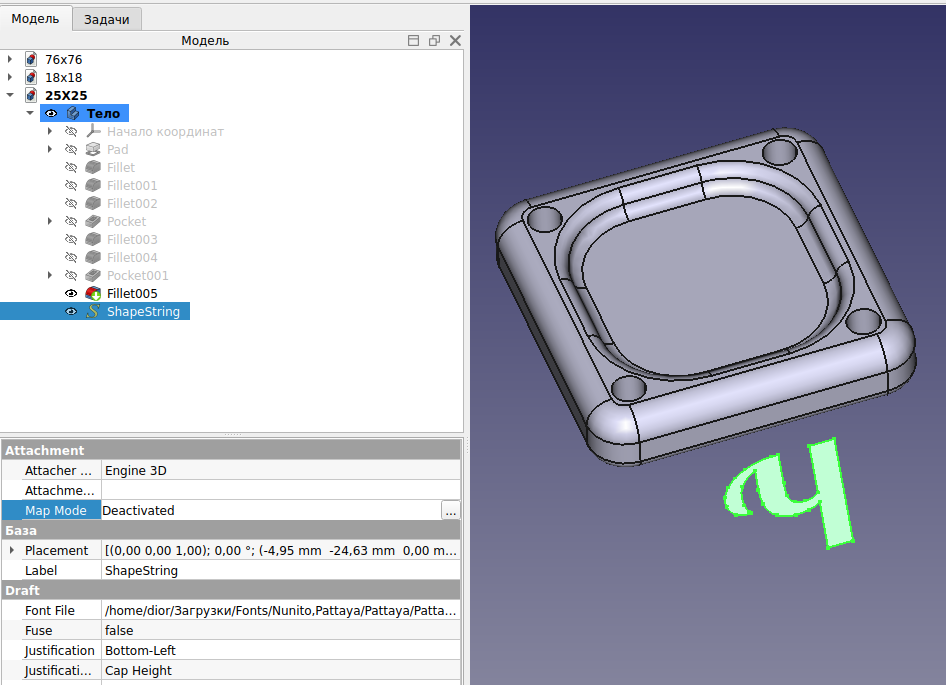
Task: Toggle visibility of ShapeString
Action: (x=71, y=311)
